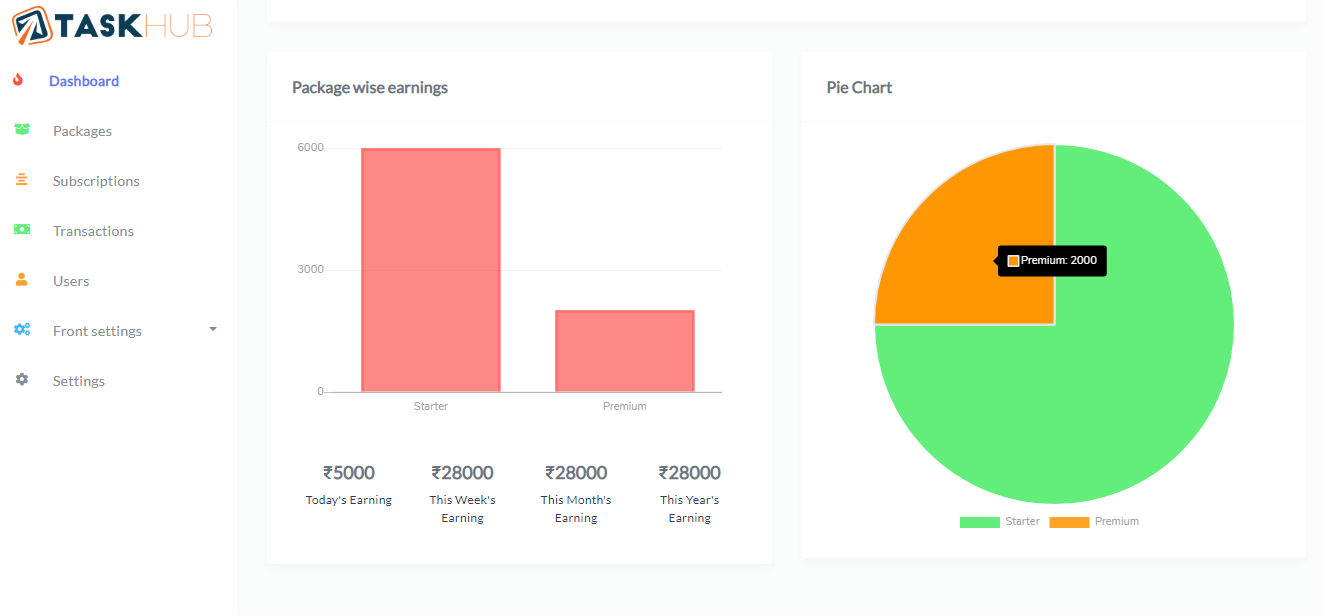Open Subscriptions via its orange list icon

pyautogui.click(x=21, y=180)
